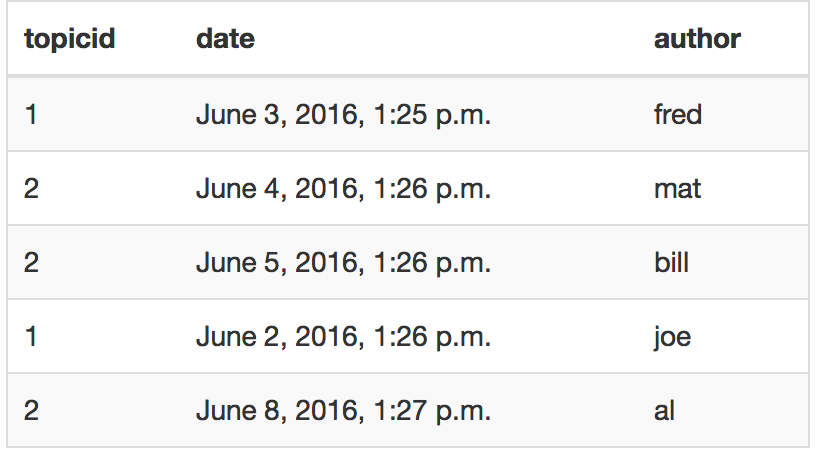Click the topicid column header
This screenshot has width=816, height=454.
coord(70,39)
